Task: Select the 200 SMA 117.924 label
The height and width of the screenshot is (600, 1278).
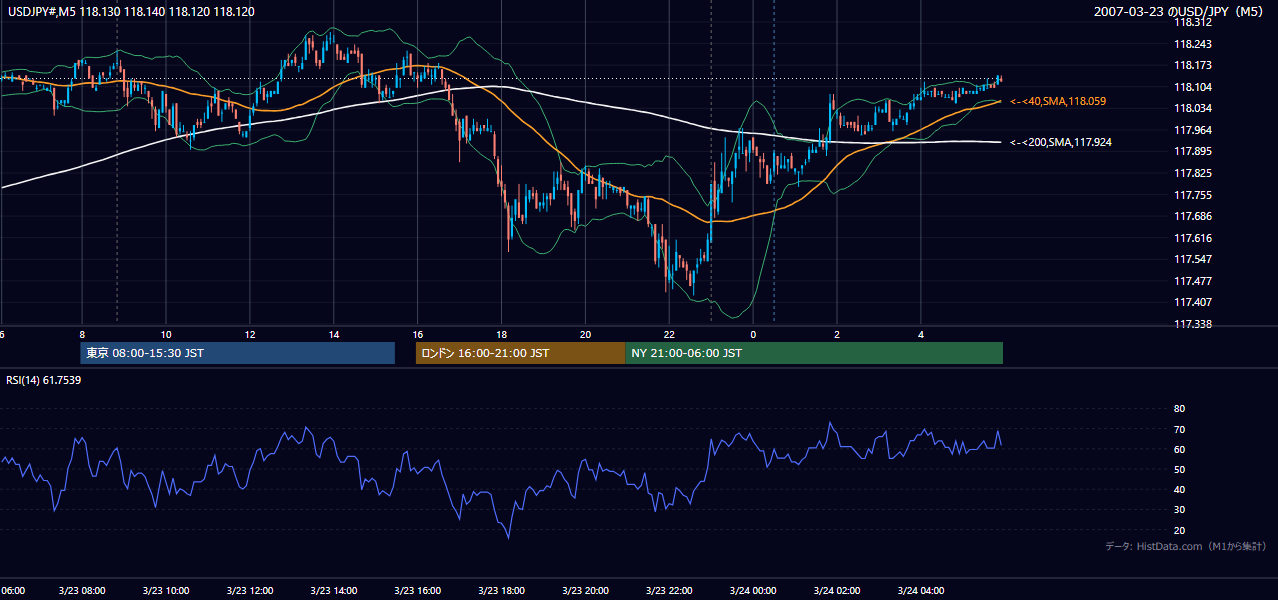Action: (1061, 143)
